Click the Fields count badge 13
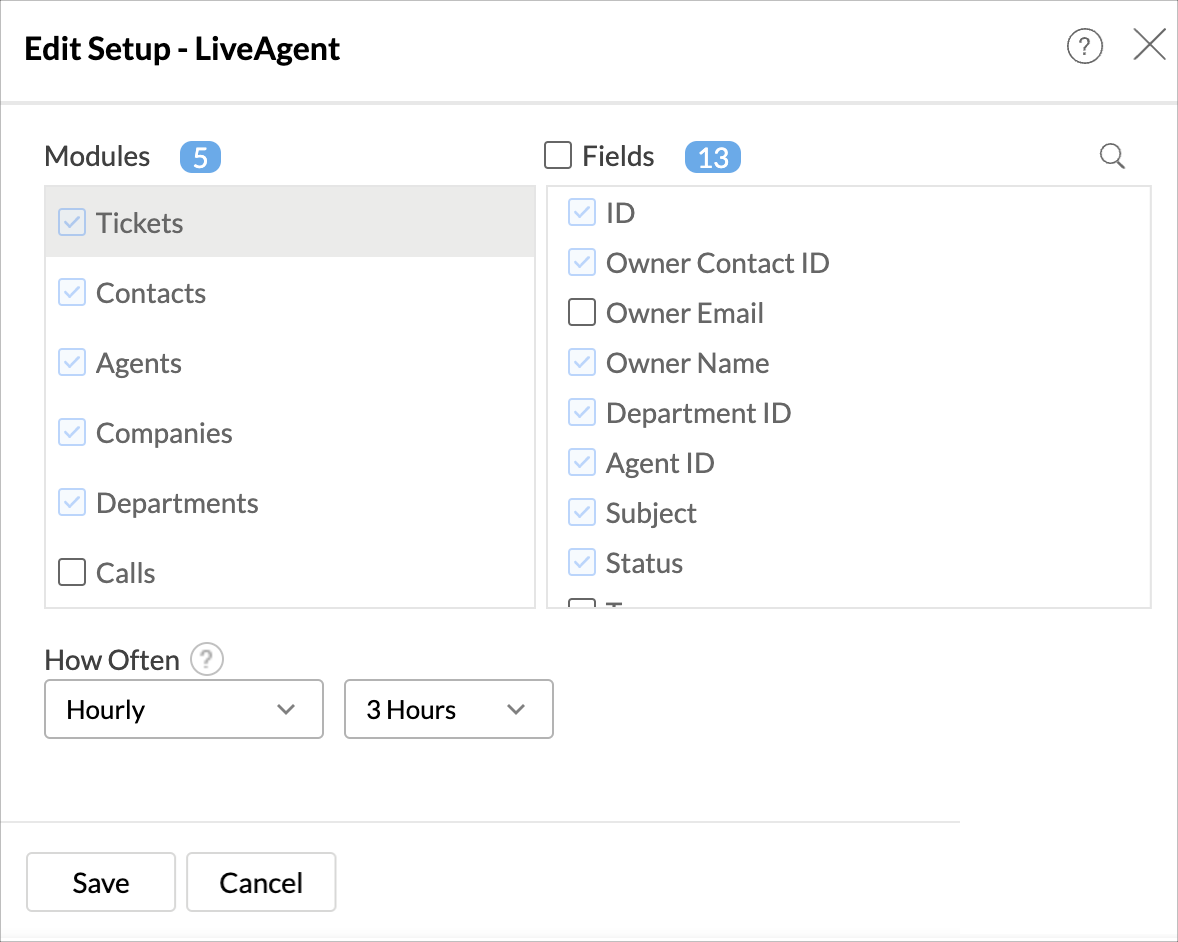 pyautogui.click(x=713, y=157)
